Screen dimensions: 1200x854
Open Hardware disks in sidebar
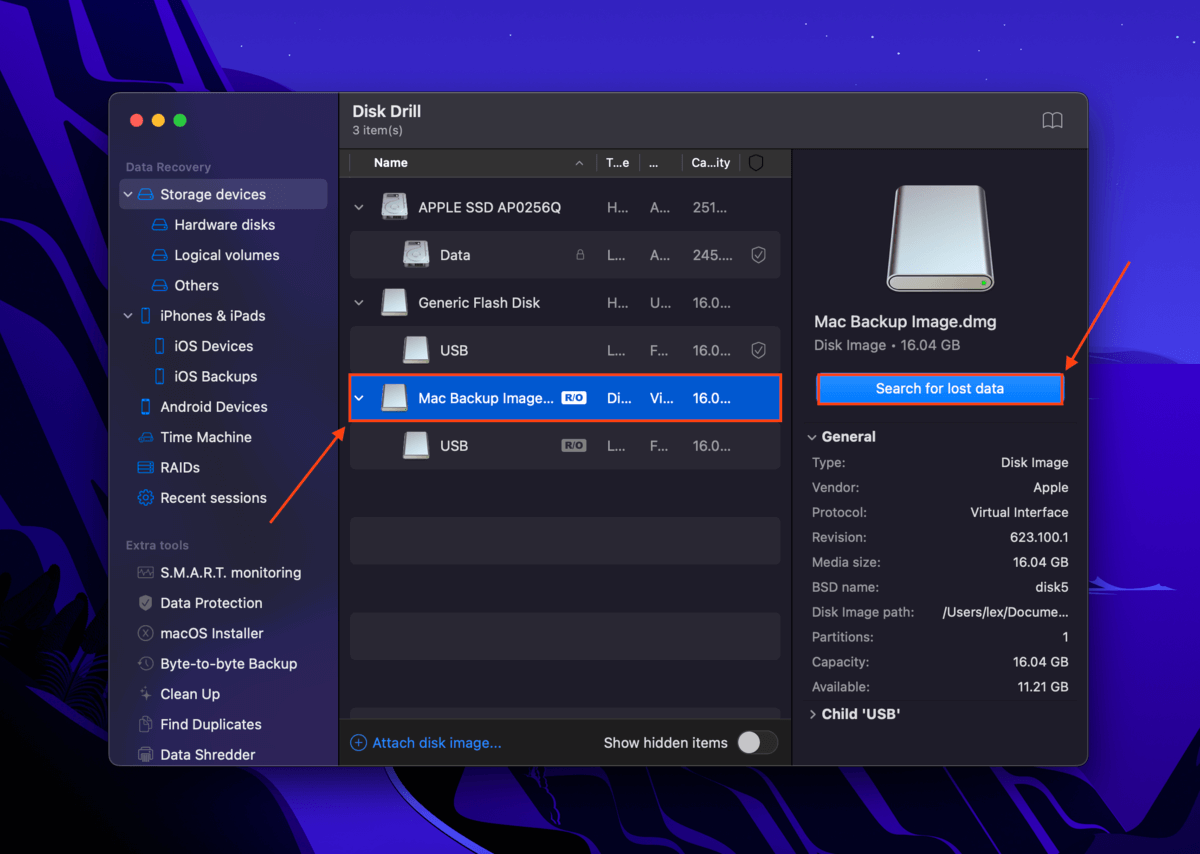point(225,225)
